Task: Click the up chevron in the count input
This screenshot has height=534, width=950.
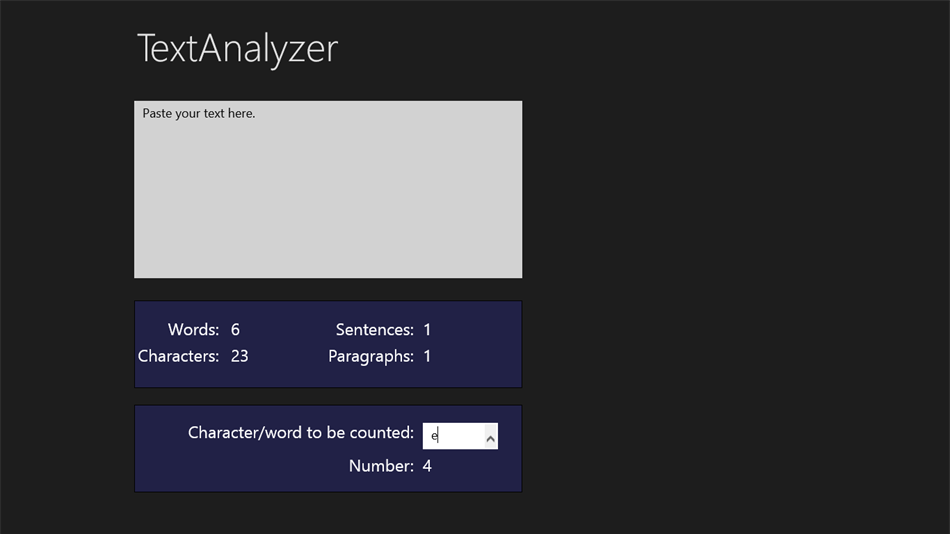Action: (x=491, y=438)
